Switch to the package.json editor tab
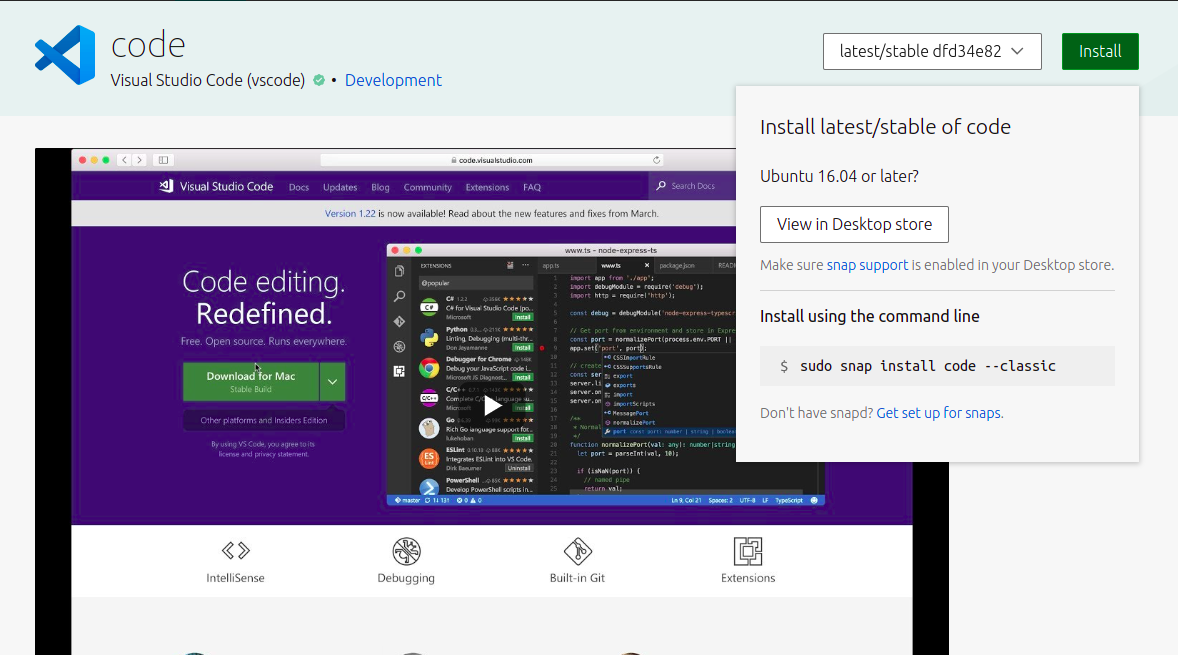This screenshot has height=655, width=1178. coord(676,265)
